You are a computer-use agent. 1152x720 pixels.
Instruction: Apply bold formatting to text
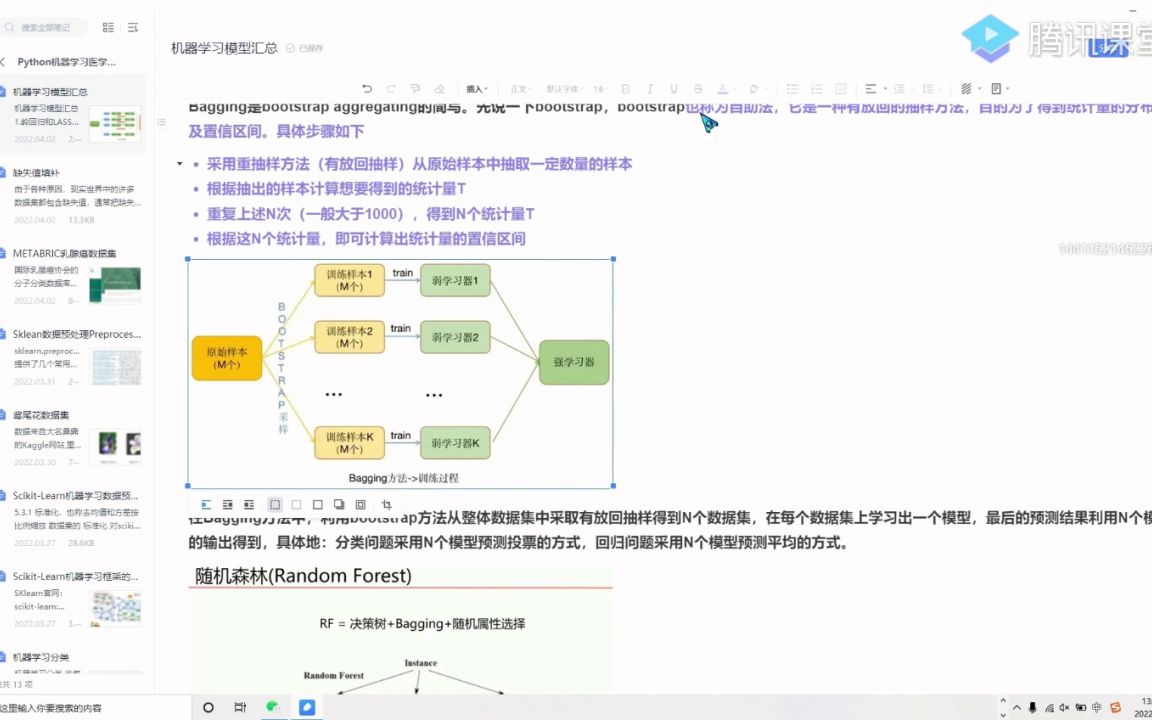coord(626,89)
